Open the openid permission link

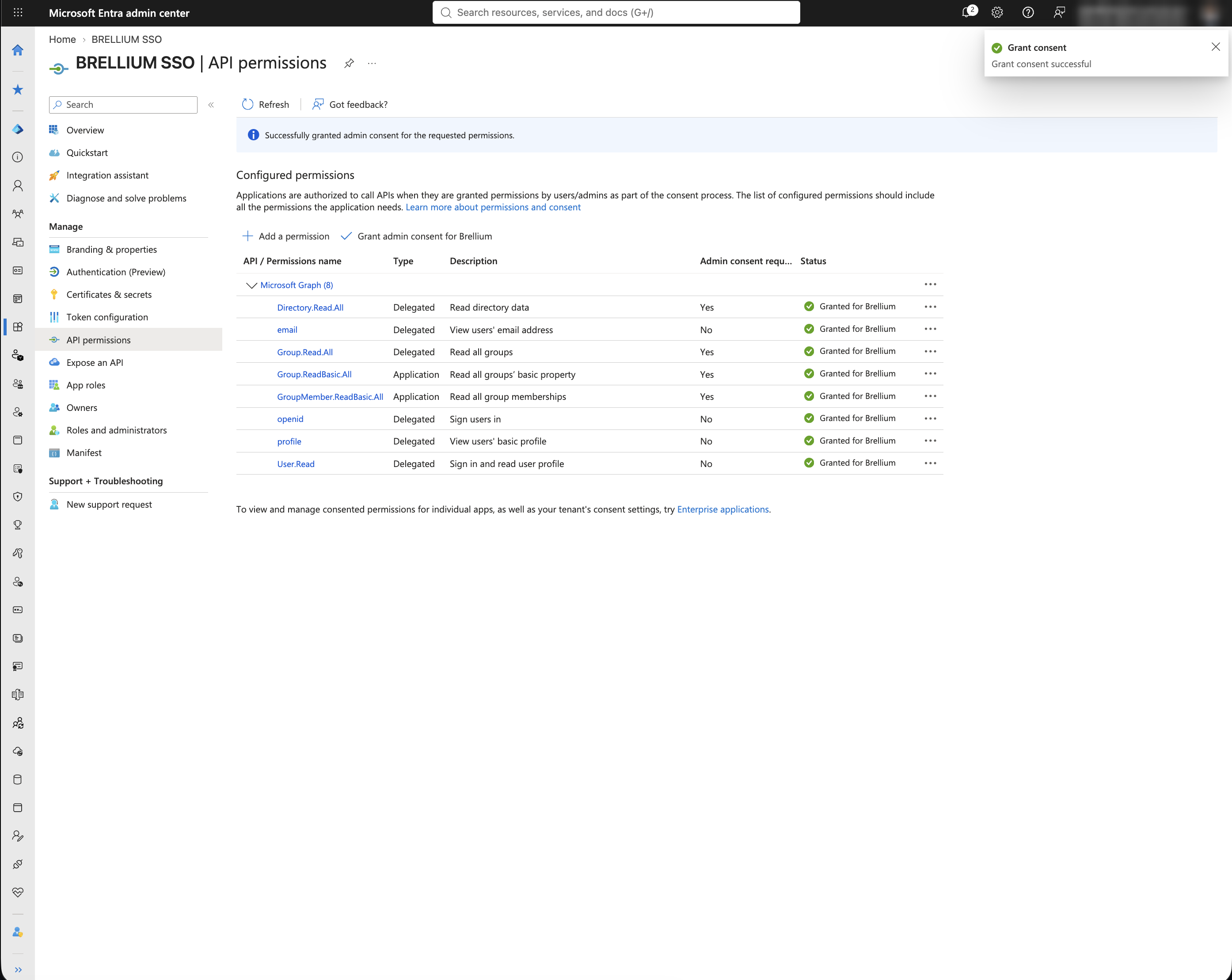[290, 419]
